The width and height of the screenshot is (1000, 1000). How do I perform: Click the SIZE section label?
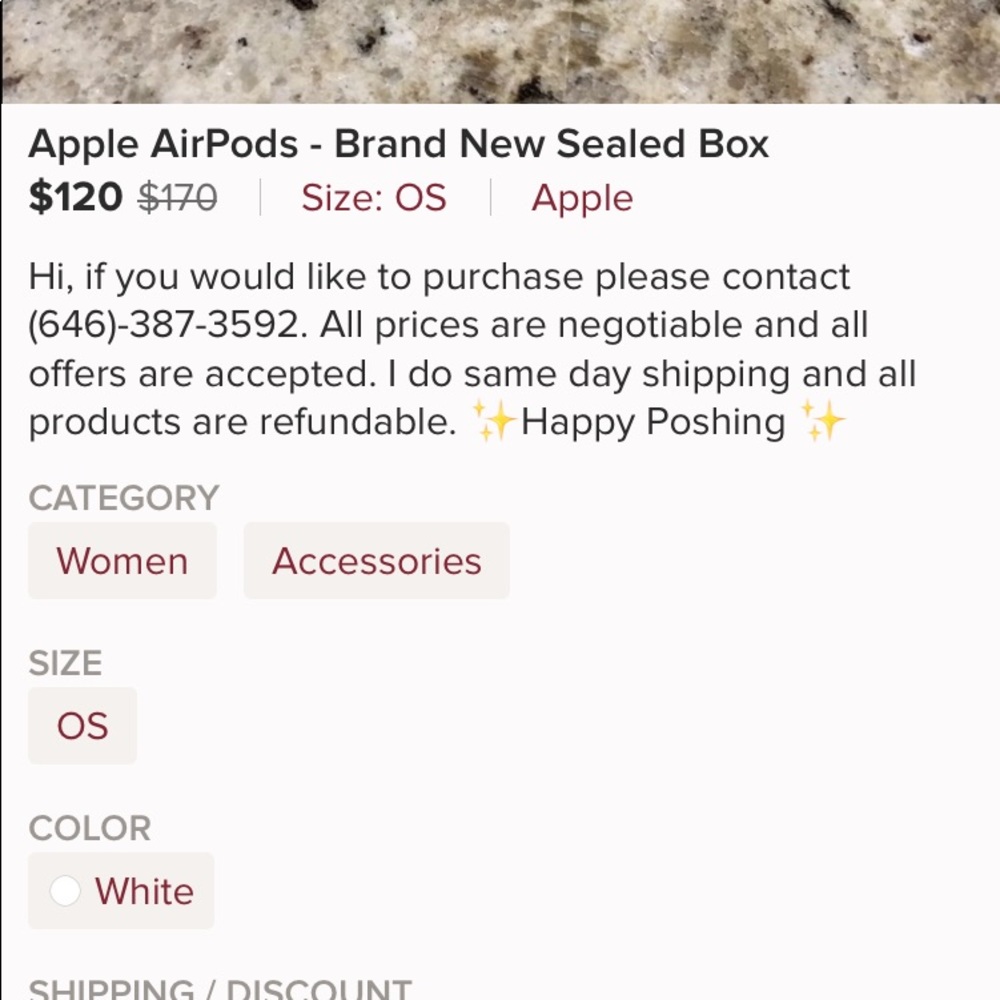click(x=65, y=663)
